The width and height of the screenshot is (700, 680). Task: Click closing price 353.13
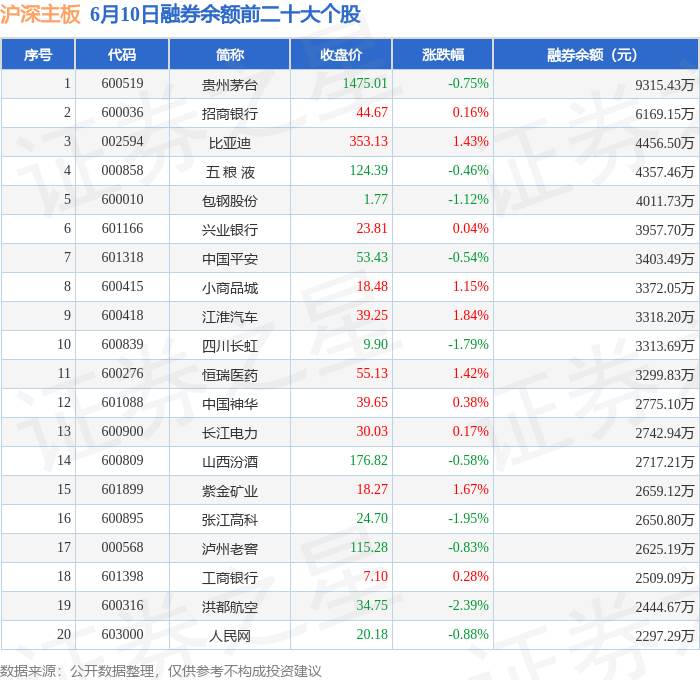368,142
